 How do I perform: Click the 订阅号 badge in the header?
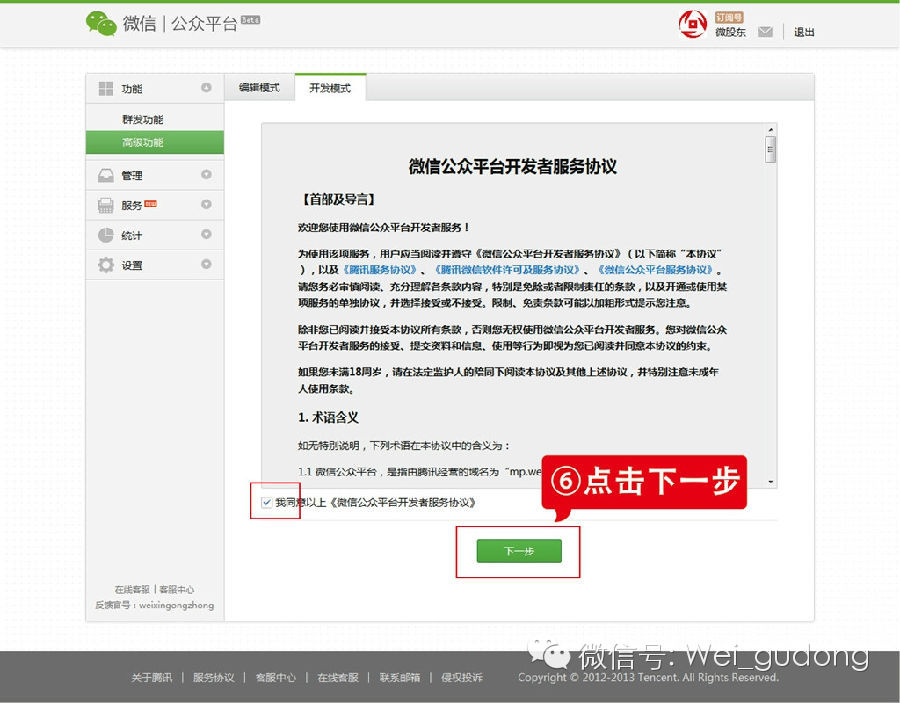729,17
